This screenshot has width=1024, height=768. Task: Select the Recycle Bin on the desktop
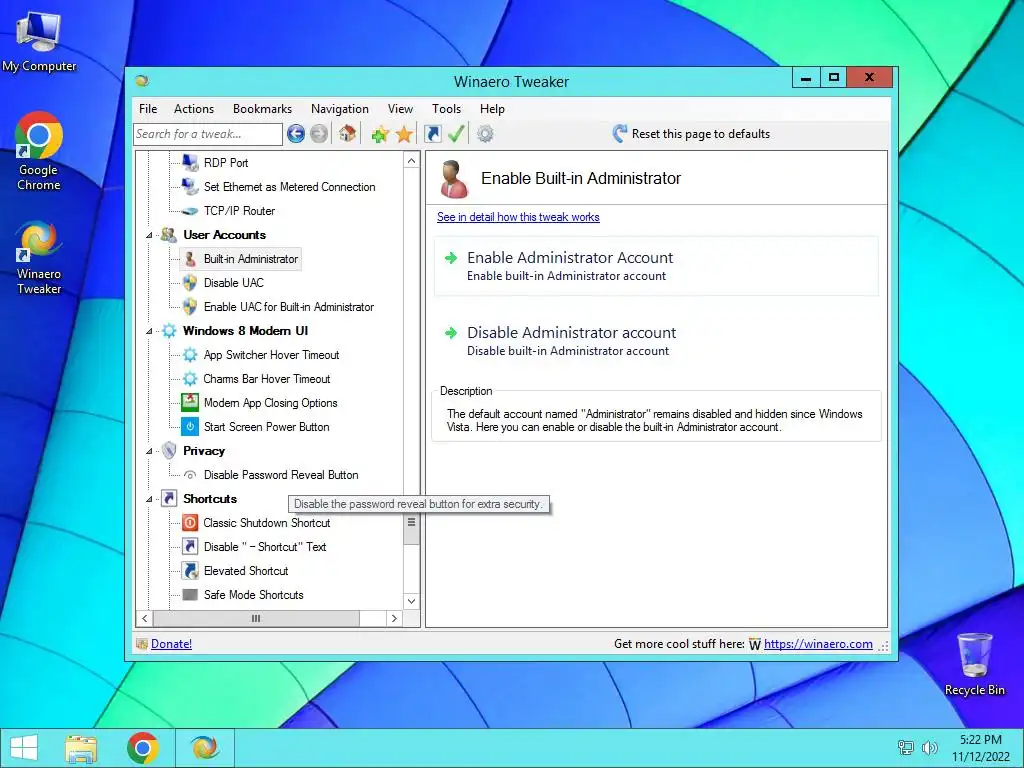pos(974,664)
